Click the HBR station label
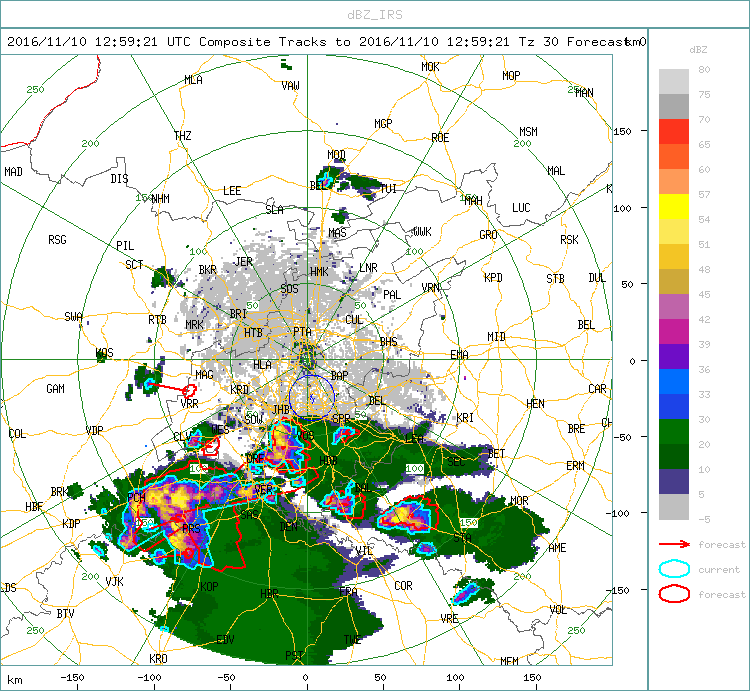This screenshot has height=691, width=750. 269,594
